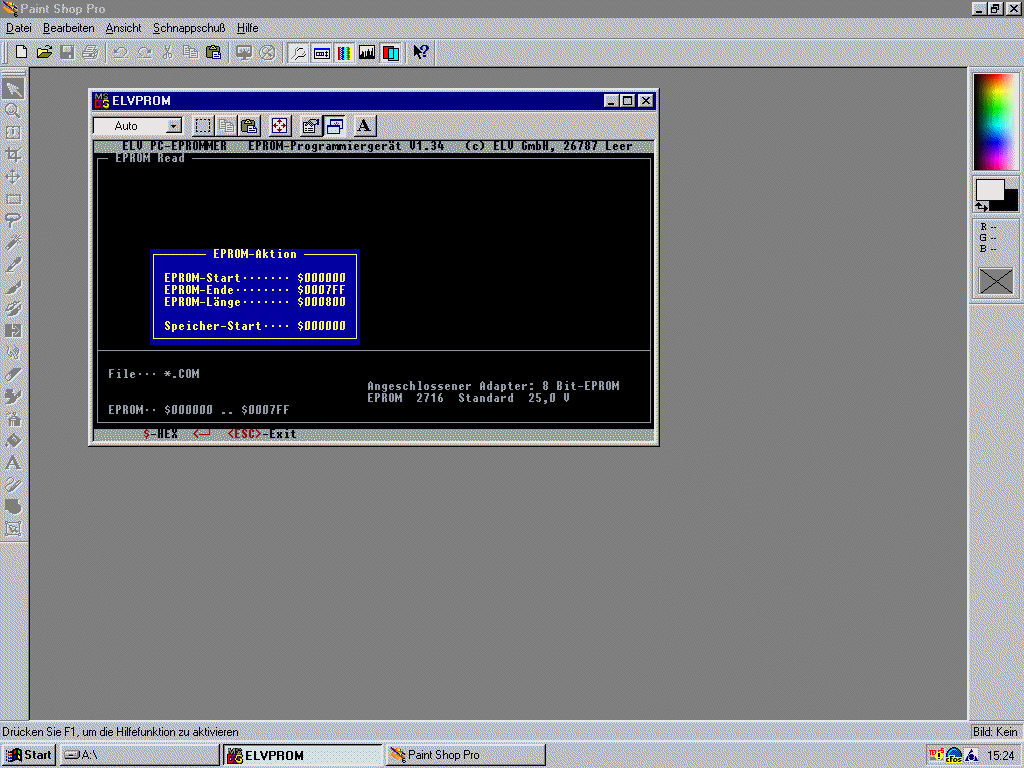
Task: Click the normal viewing icon beside the monitor
Action: coord(267,52)
